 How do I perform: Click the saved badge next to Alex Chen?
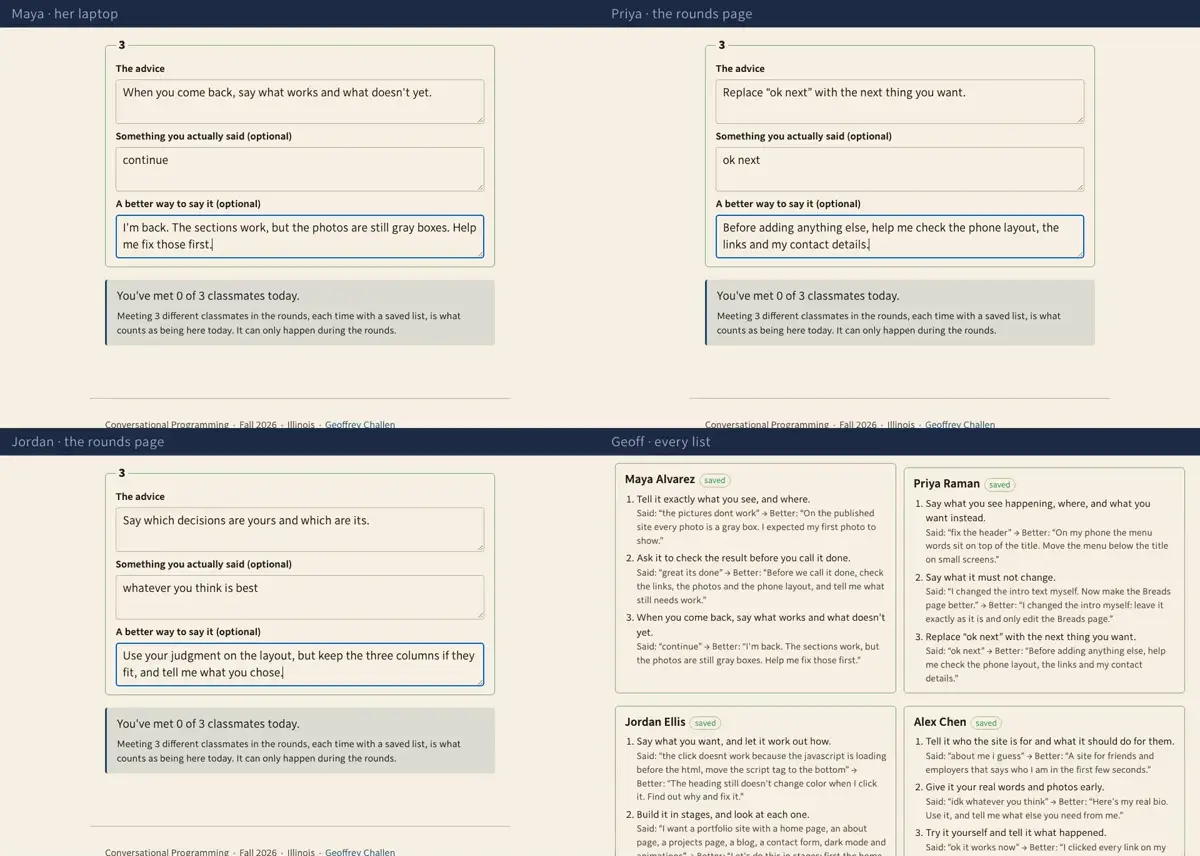pos(986,723)
